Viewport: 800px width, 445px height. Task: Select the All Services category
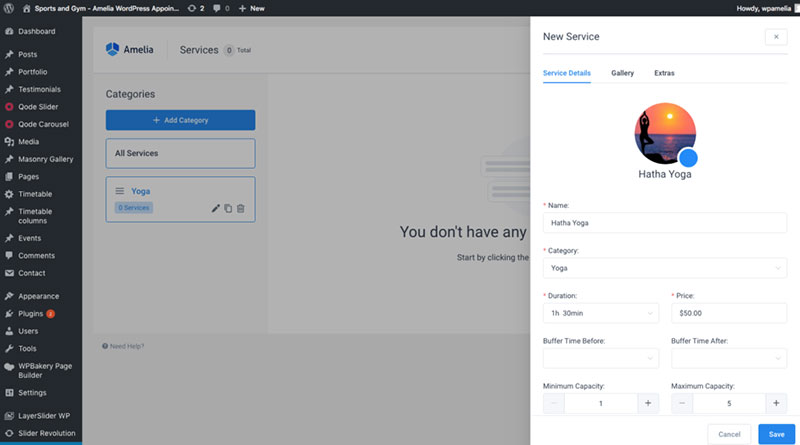tap(181, 153)
